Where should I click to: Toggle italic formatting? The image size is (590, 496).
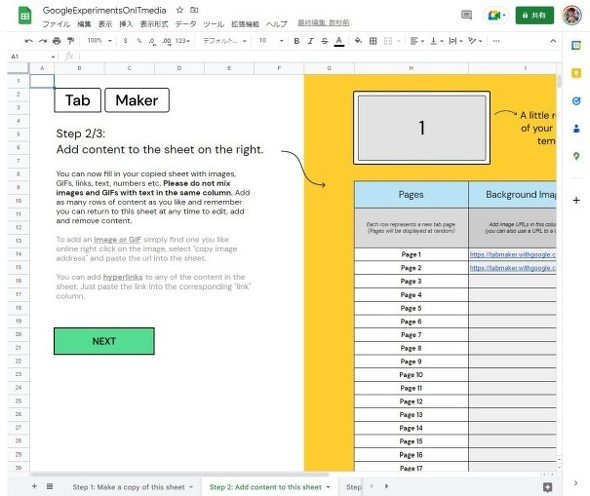(310, 41)
